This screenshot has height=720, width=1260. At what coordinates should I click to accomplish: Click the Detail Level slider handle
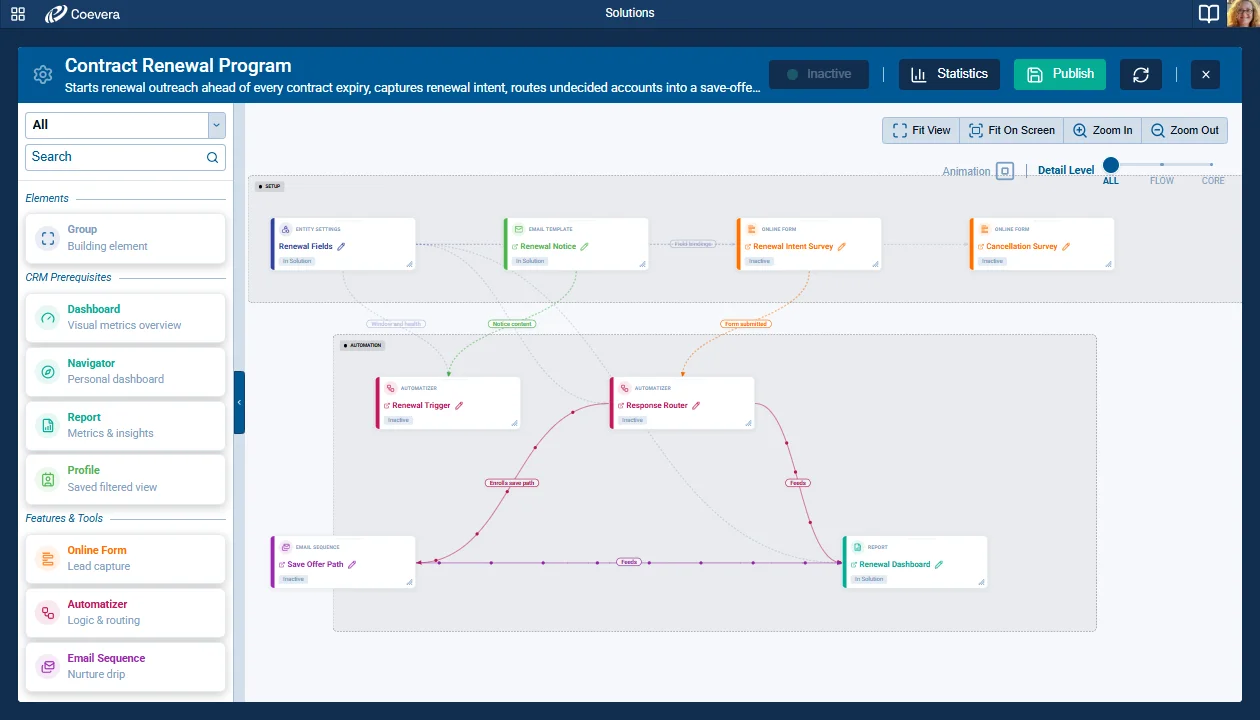click(1111, 165)
